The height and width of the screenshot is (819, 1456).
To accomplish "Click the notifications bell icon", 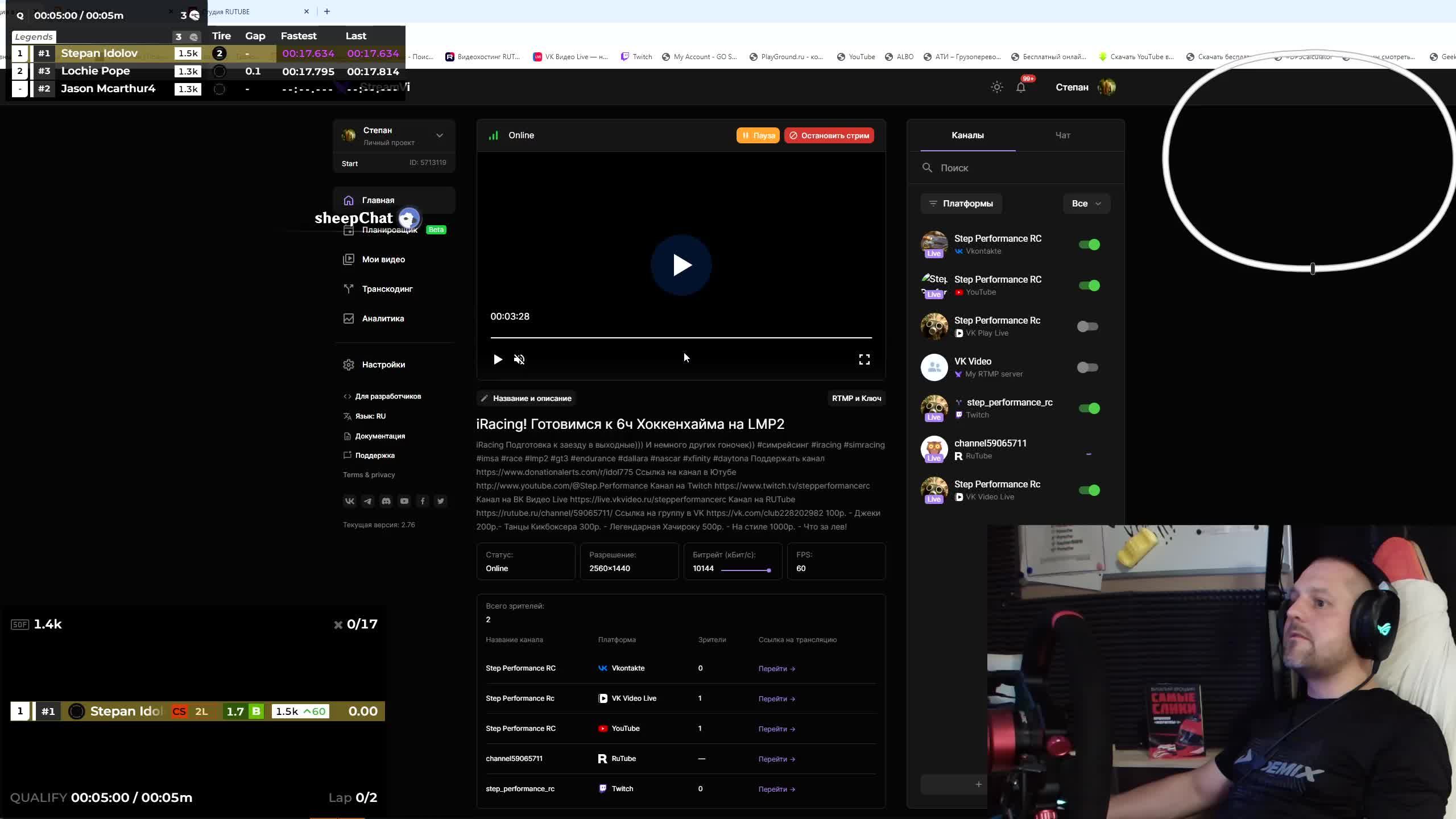I will click(x=1021, y=88).
